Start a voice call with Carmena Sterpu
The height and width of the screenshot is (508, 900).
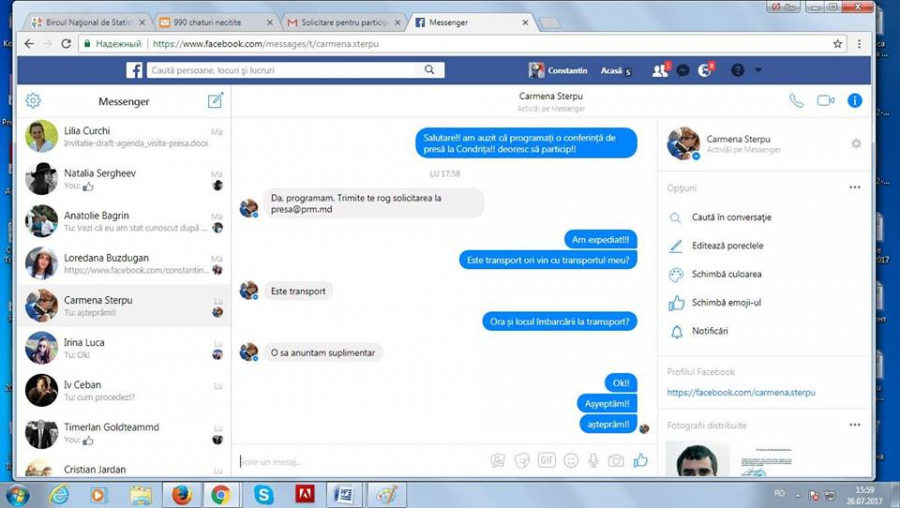click(x=797, y=101)
